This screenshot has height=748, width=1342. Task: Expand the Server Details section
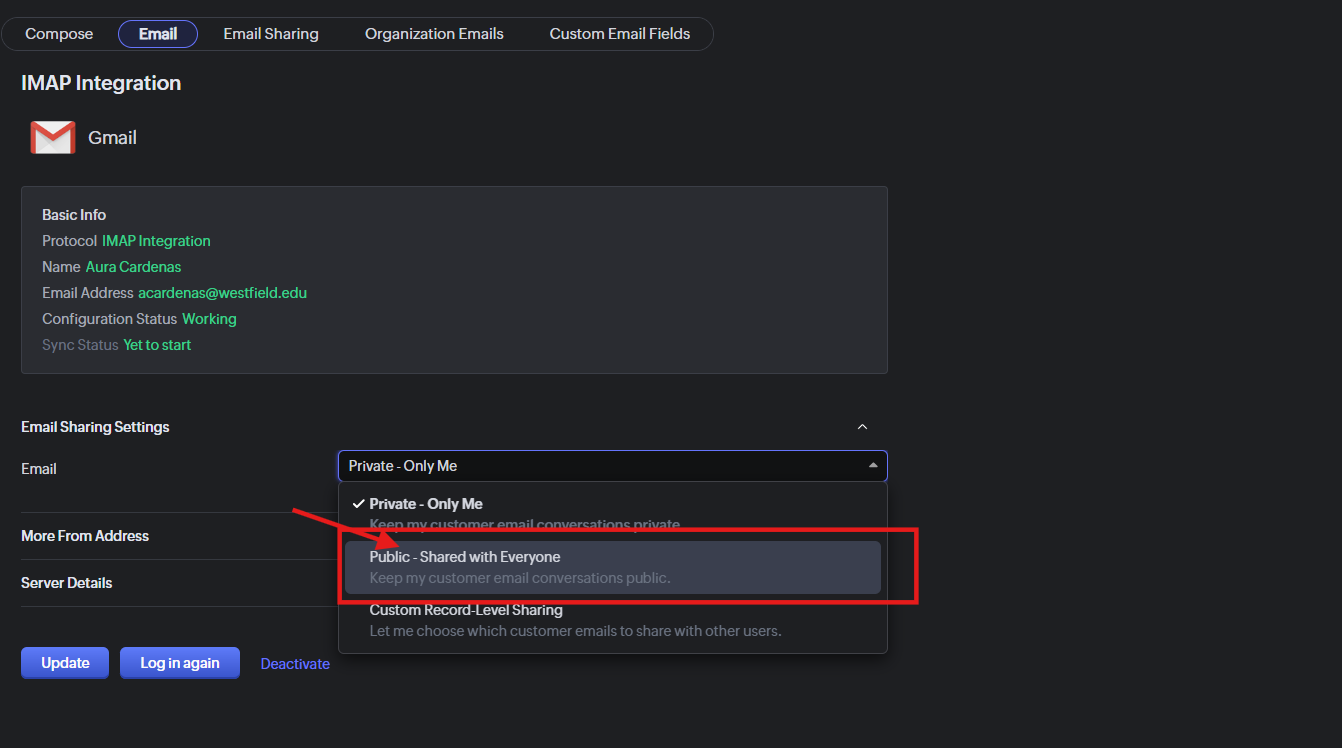(67, 583)
